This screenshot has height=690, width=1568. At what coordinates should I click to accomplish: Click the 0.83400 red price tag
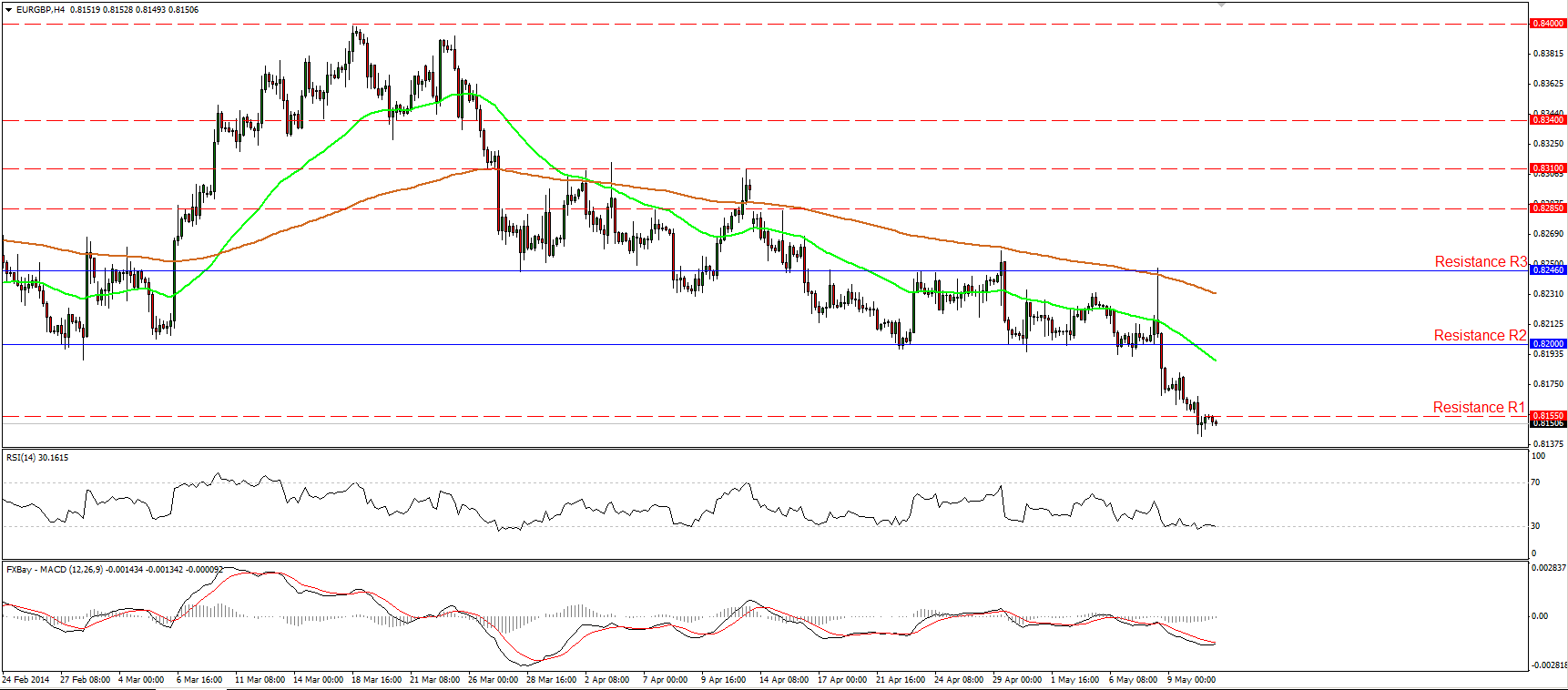point(1548,120)
